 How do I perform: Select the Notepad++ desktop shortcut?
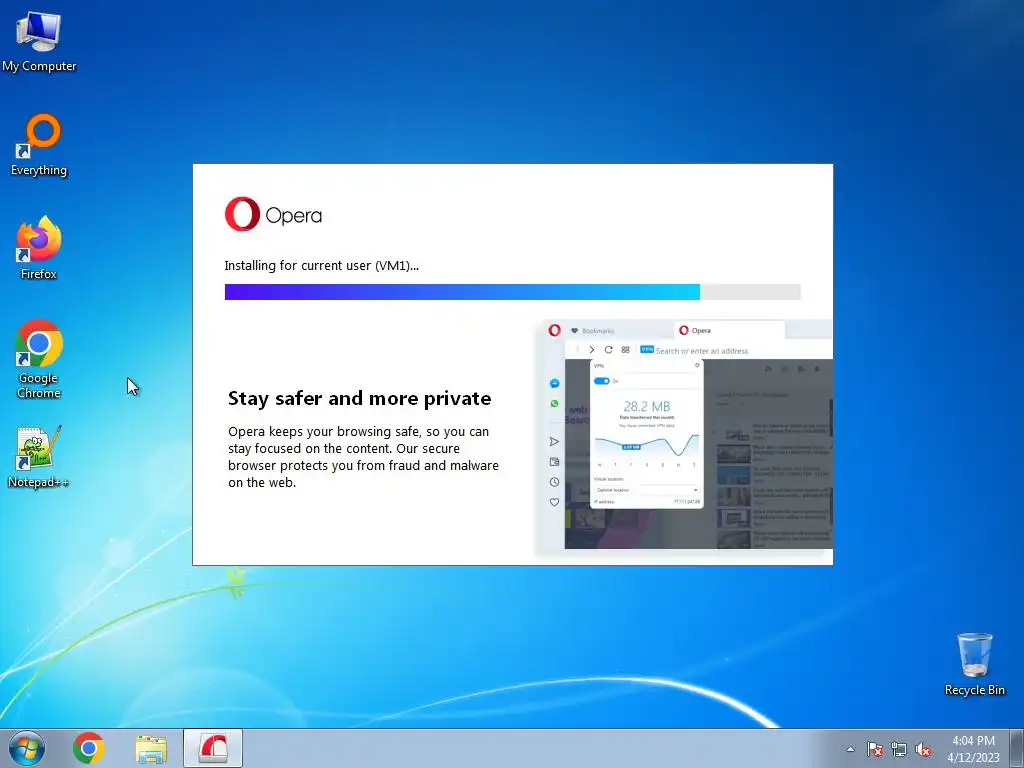[39, 457]
